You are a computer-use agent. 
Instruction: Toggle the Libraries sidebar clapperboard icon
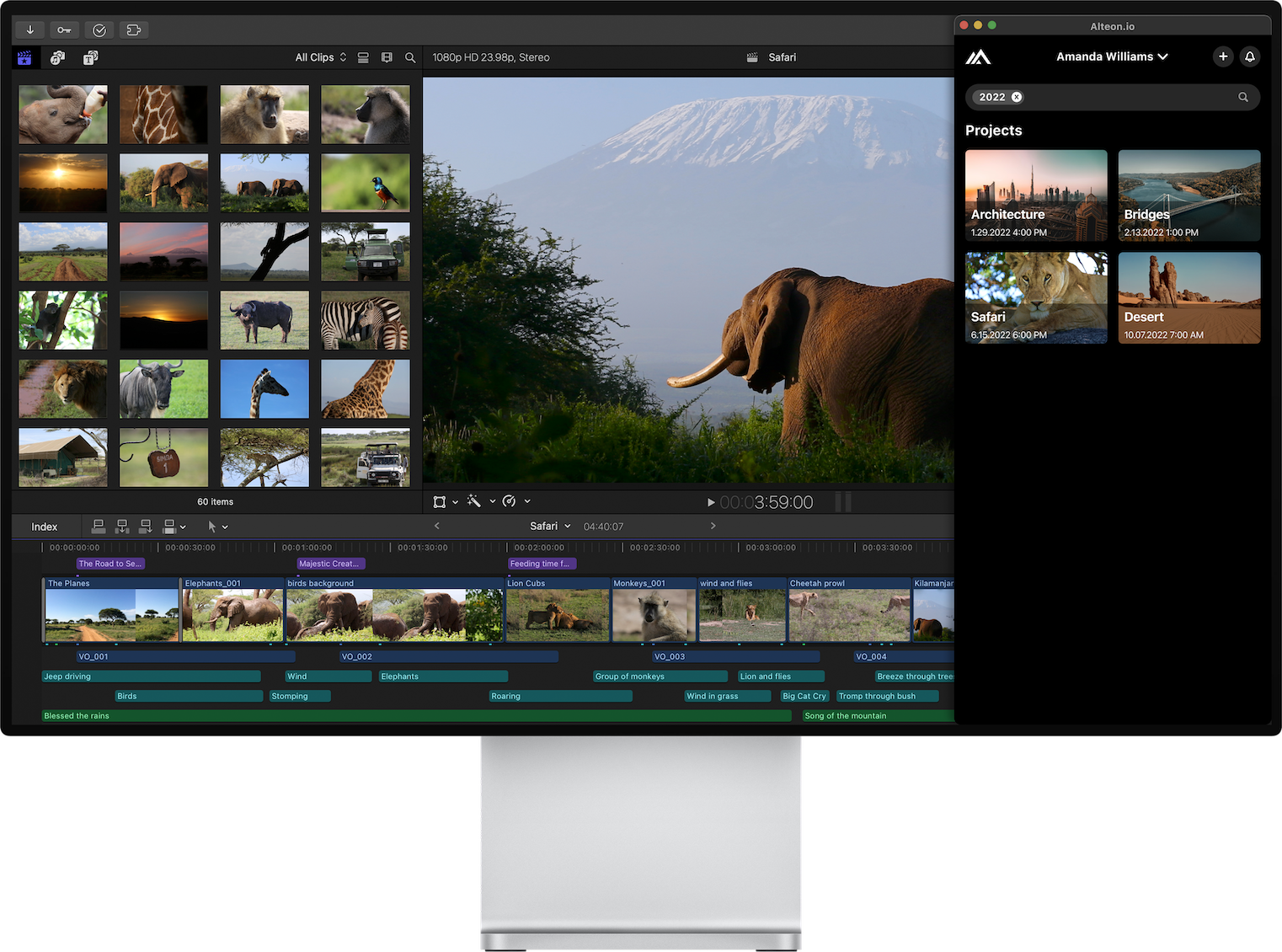coord(24,58)
